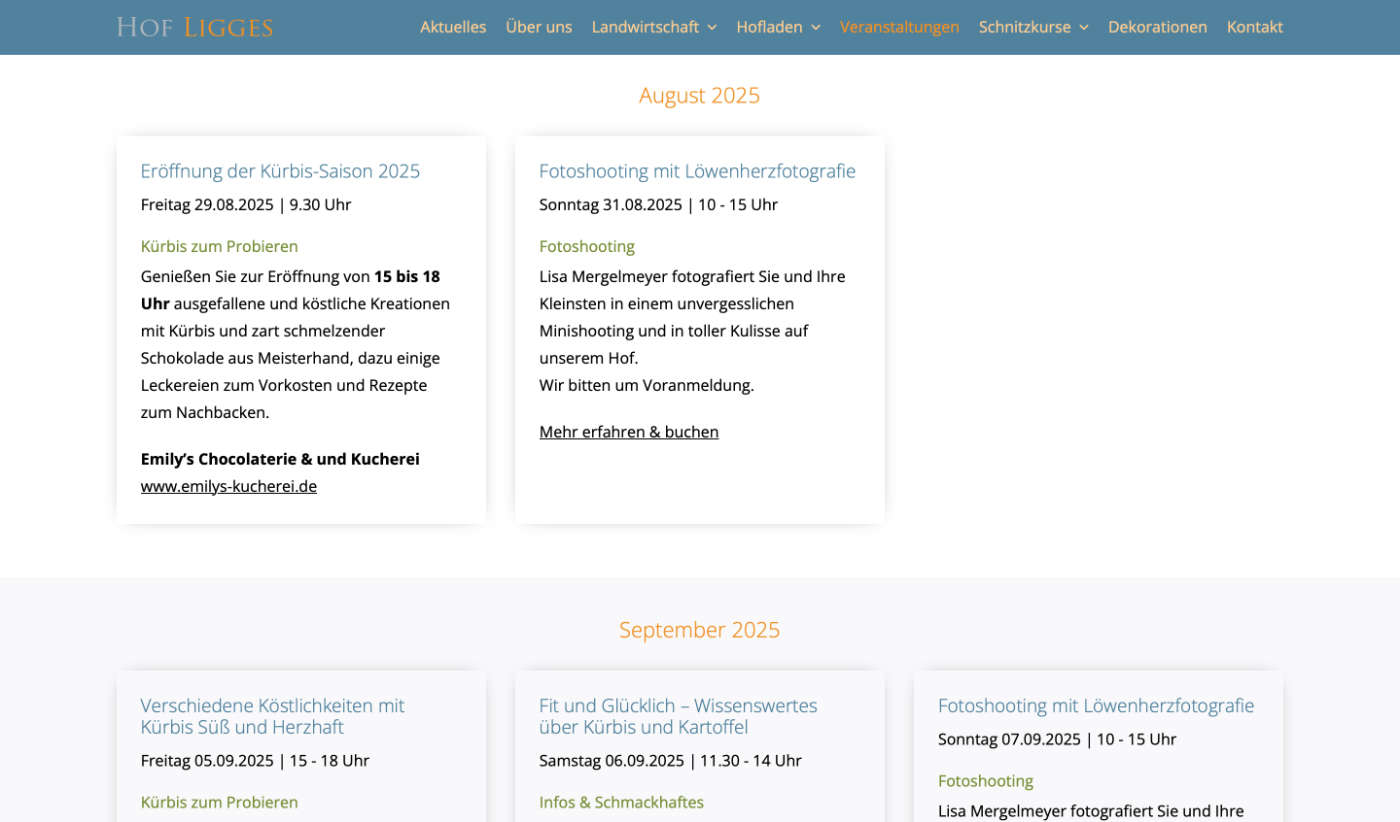Click Eröffnung der Kürbis-Saison 2025 title
Image resolution: width=1400 pixels, height=822 pixels.
point(280,171)
